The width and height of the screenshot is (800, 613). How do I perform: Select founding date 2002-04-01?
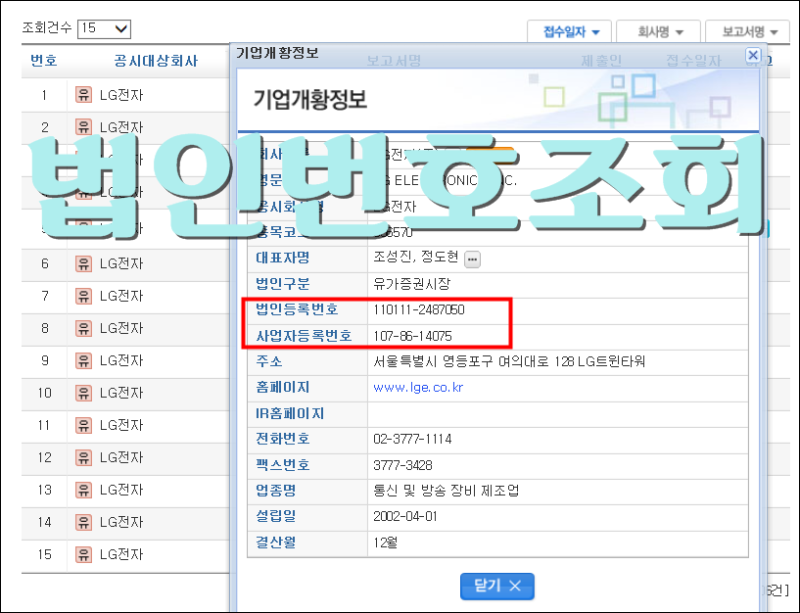pos(406,517)
